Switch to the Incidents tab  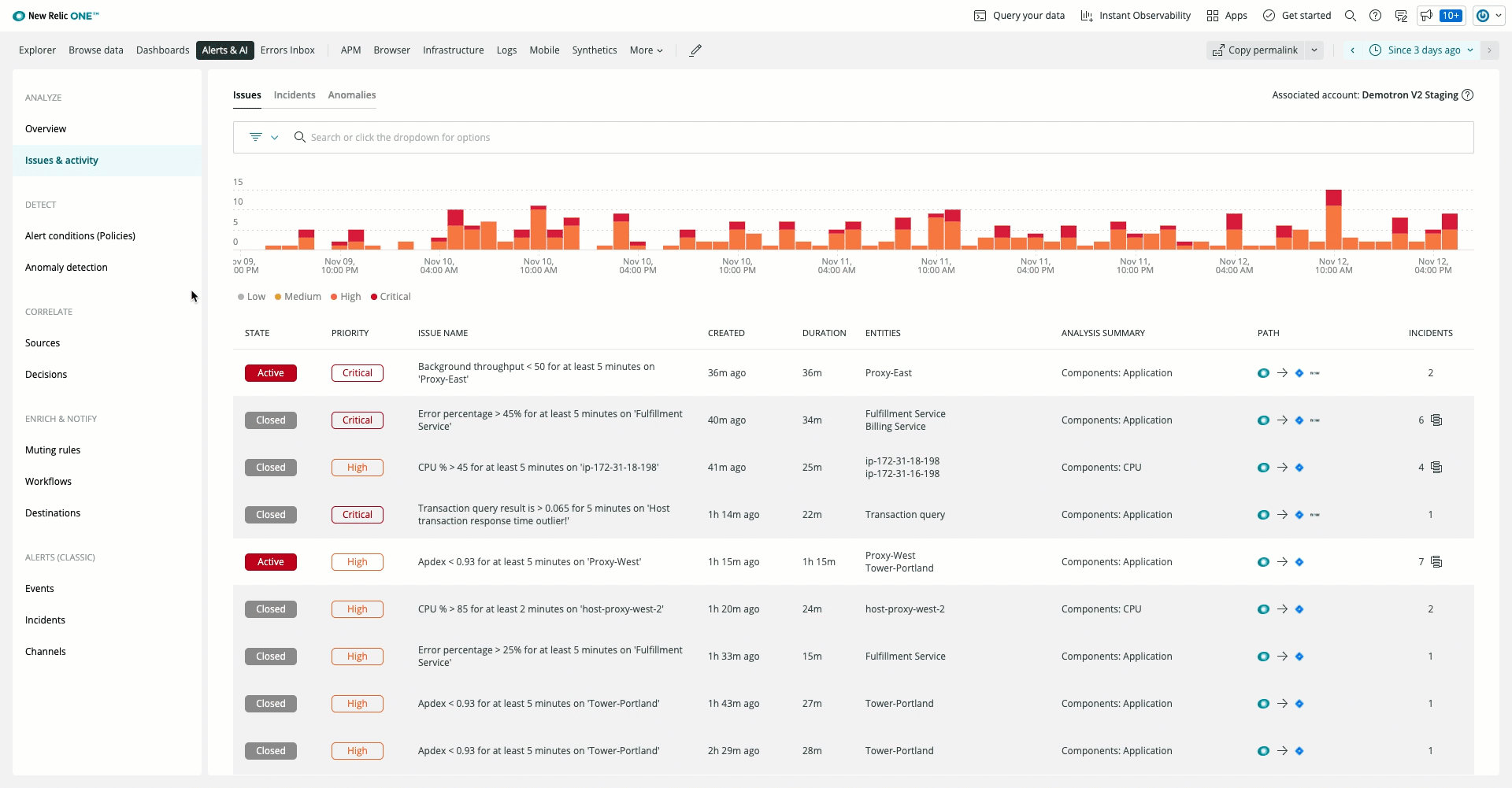(295, 95)
